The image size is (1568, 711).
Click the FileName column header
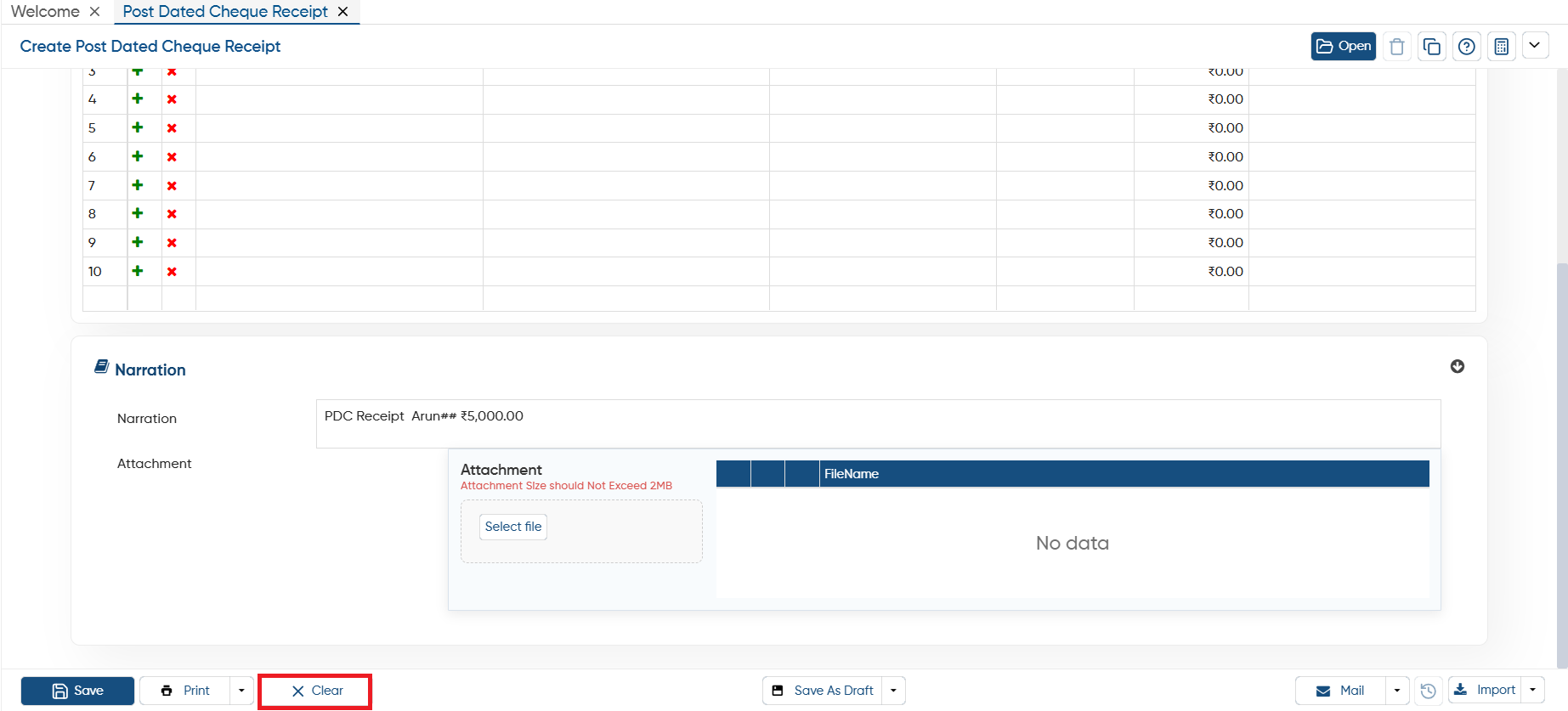point(1124,474)
